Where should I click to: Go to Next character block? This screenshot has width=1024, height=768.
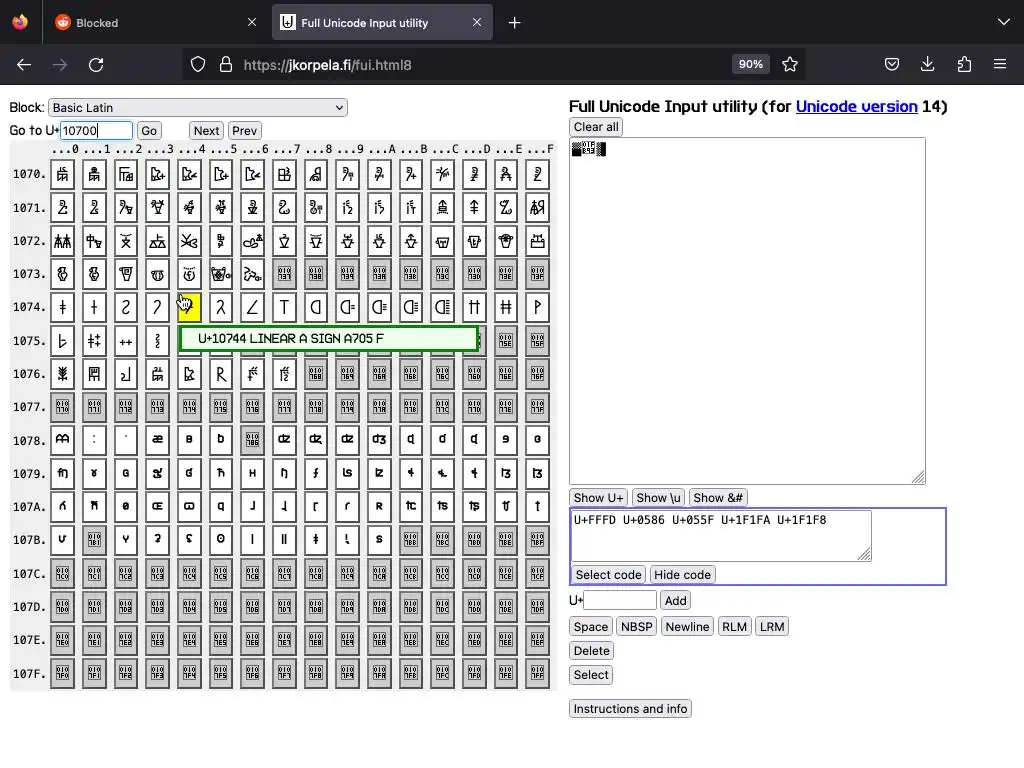206,131
